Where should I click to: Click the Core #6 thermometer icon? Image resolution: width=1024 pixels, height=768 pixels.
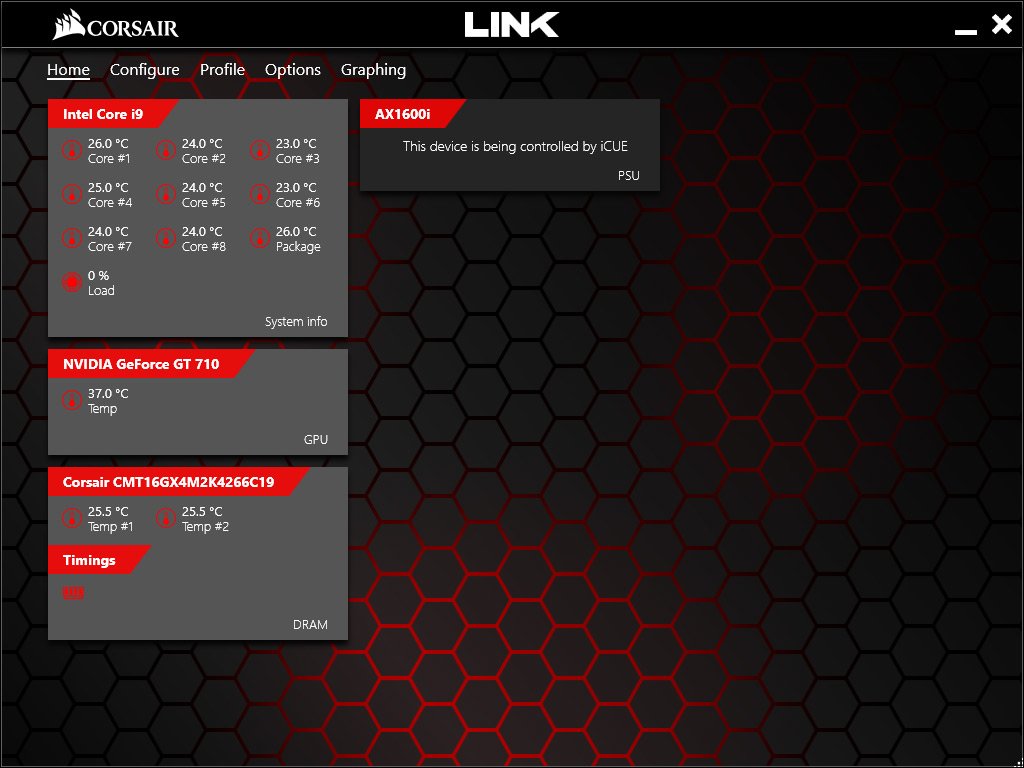coord(260,194)
